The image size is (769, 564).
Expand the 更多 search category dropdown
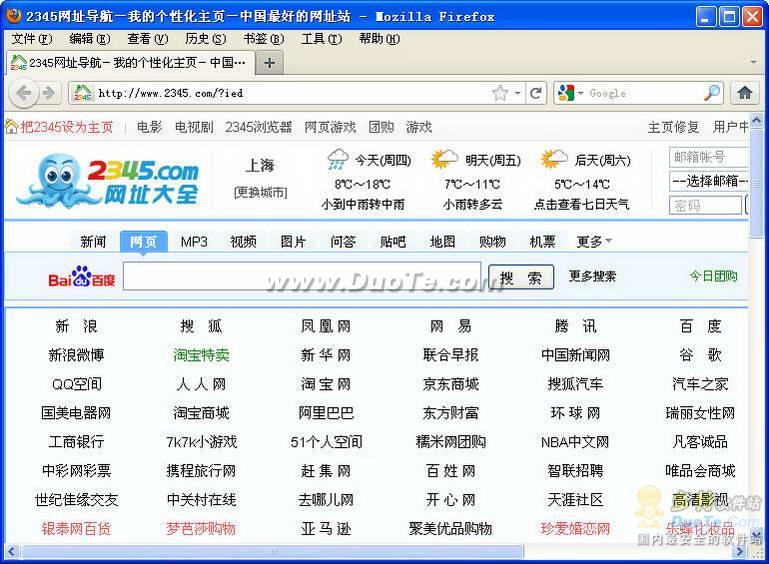[594, 241]
